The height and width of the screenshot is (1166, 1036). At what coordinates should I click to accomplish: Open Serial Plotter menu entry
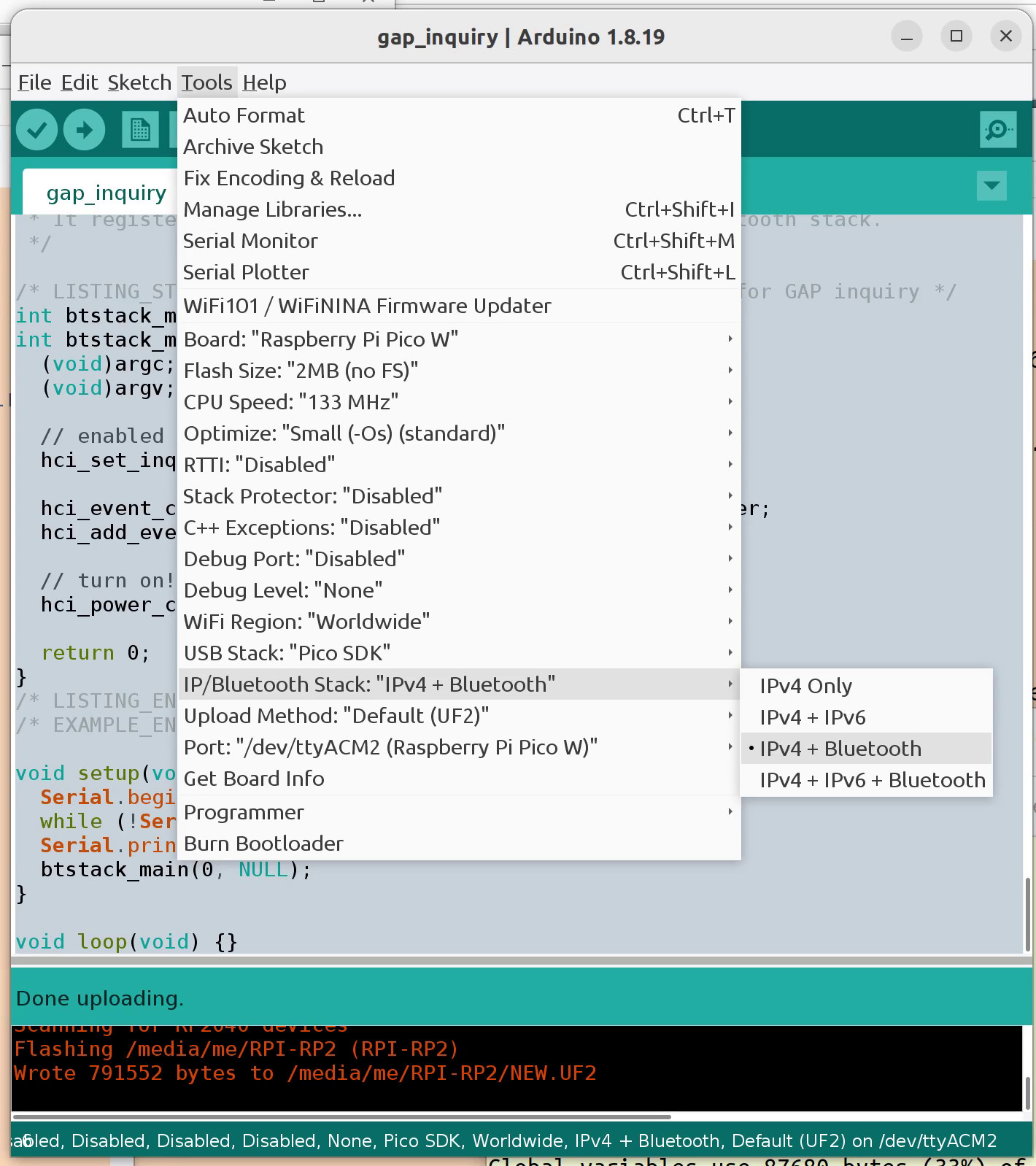(459, 272)
